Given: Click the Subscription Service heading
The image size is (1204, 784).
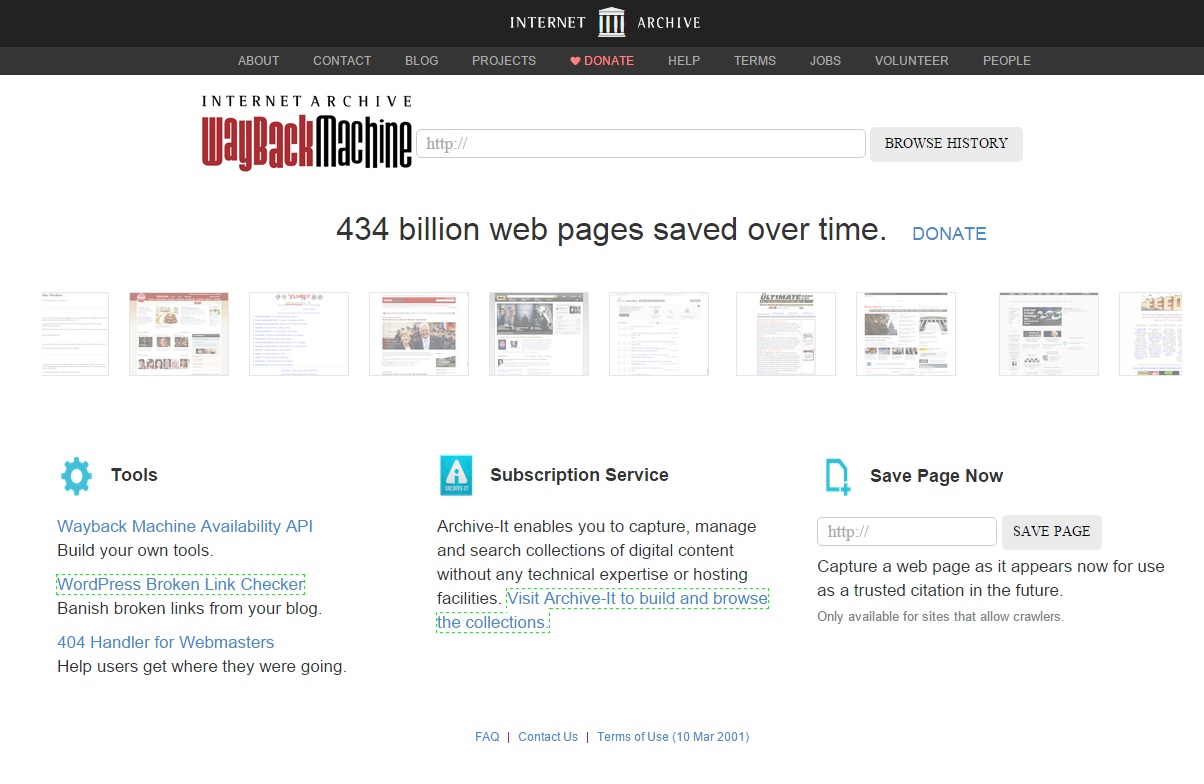Looking at the screenshot, I should (579, 475).
